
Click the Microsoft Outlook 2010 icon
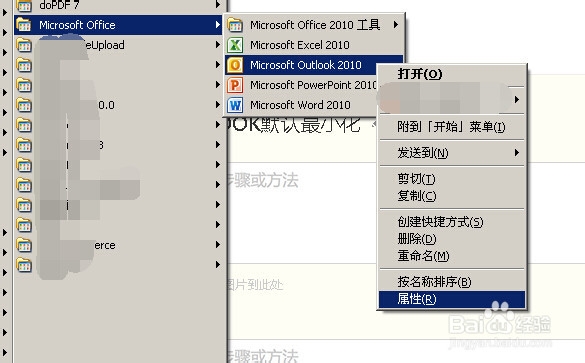[235, 65]
